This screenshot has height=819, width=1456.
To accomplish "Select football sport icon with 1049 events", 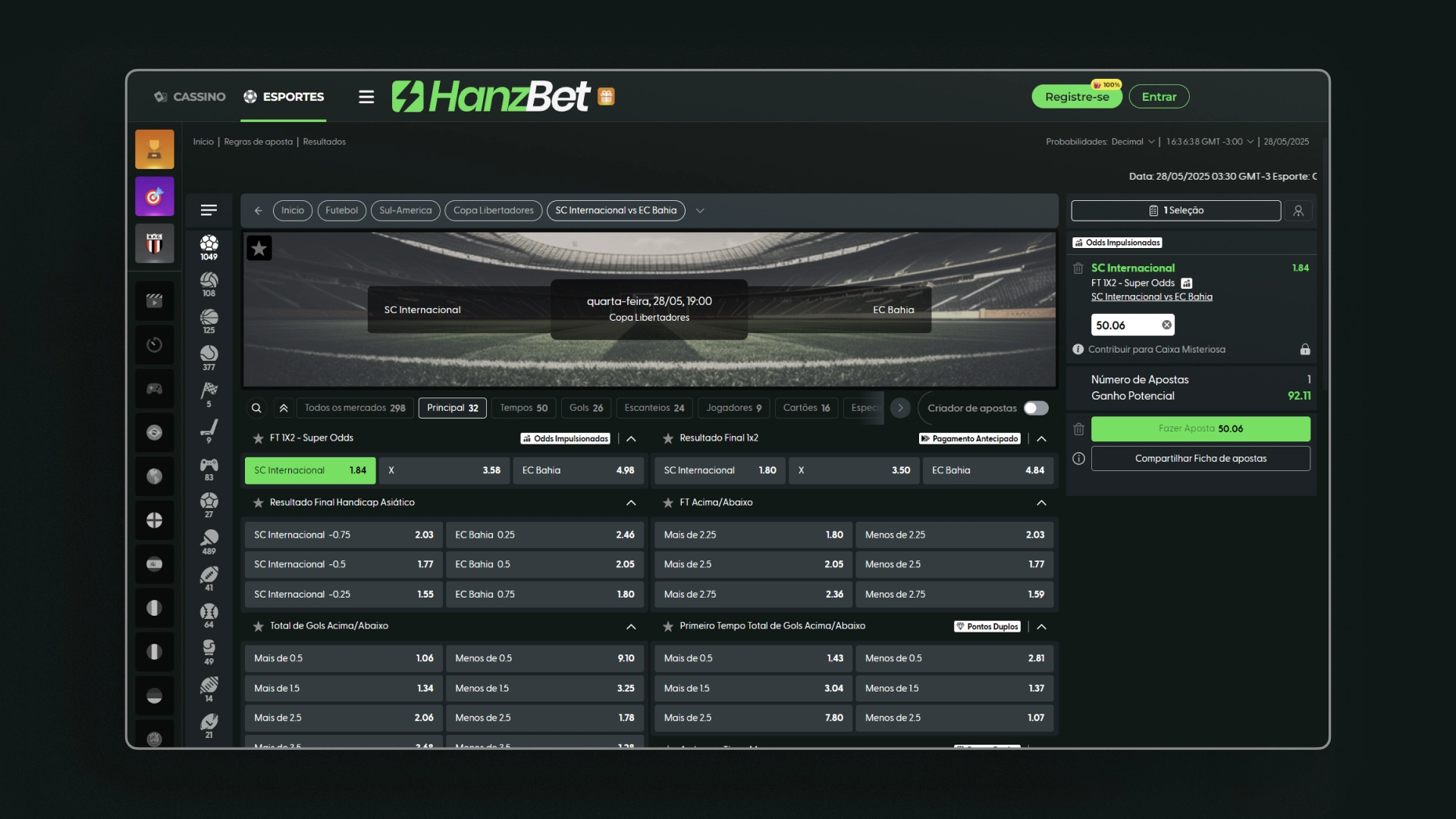I will click(209, 247).
